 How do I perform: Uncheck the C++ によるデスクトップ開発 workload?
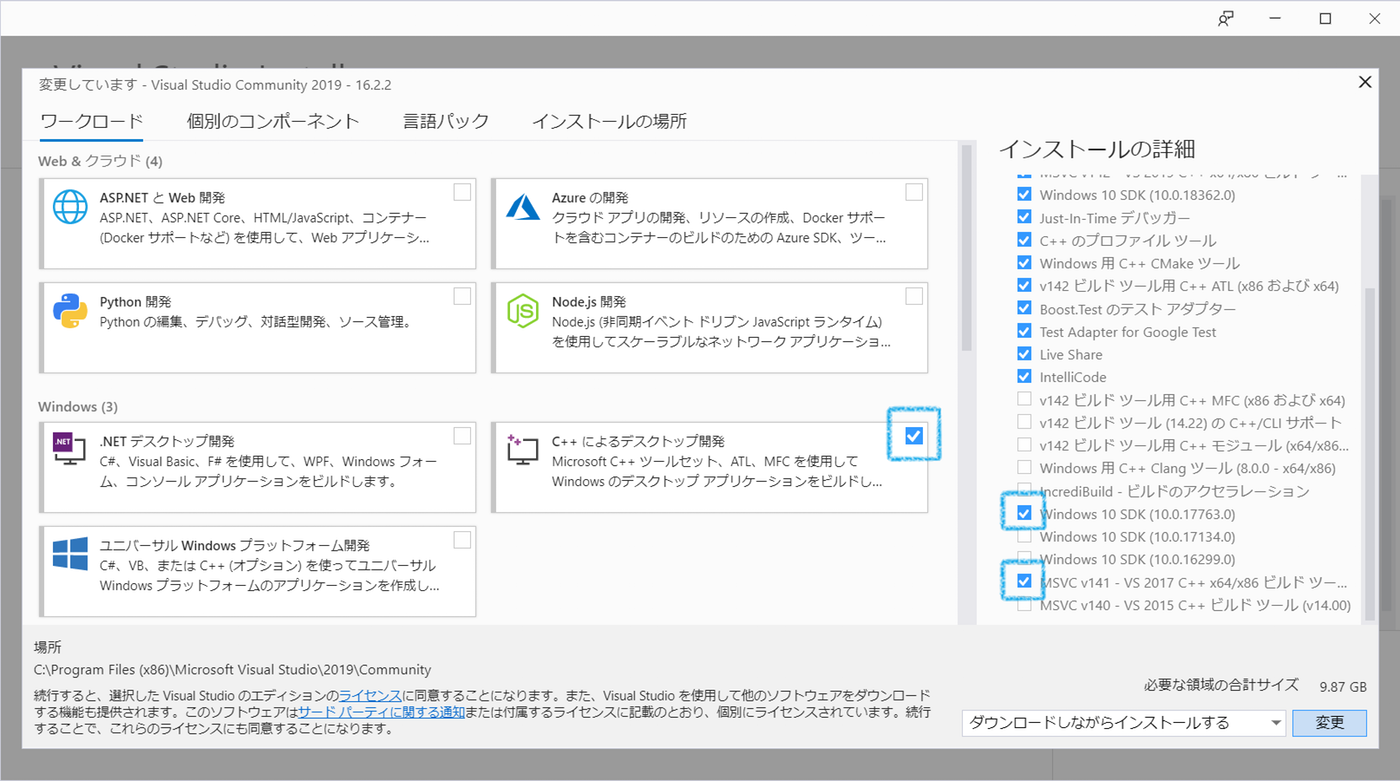click(x=914, y=435)
